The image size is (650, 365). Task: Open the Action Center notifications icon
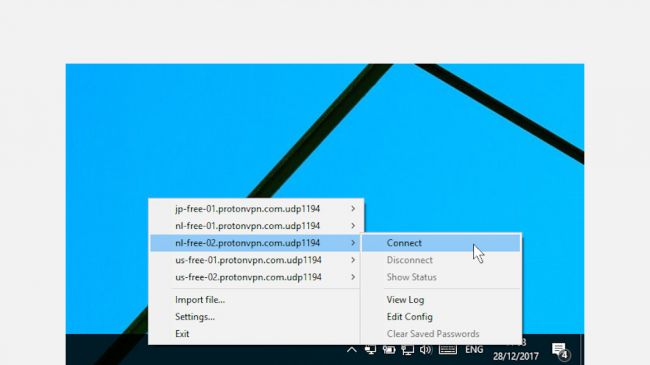561,351
